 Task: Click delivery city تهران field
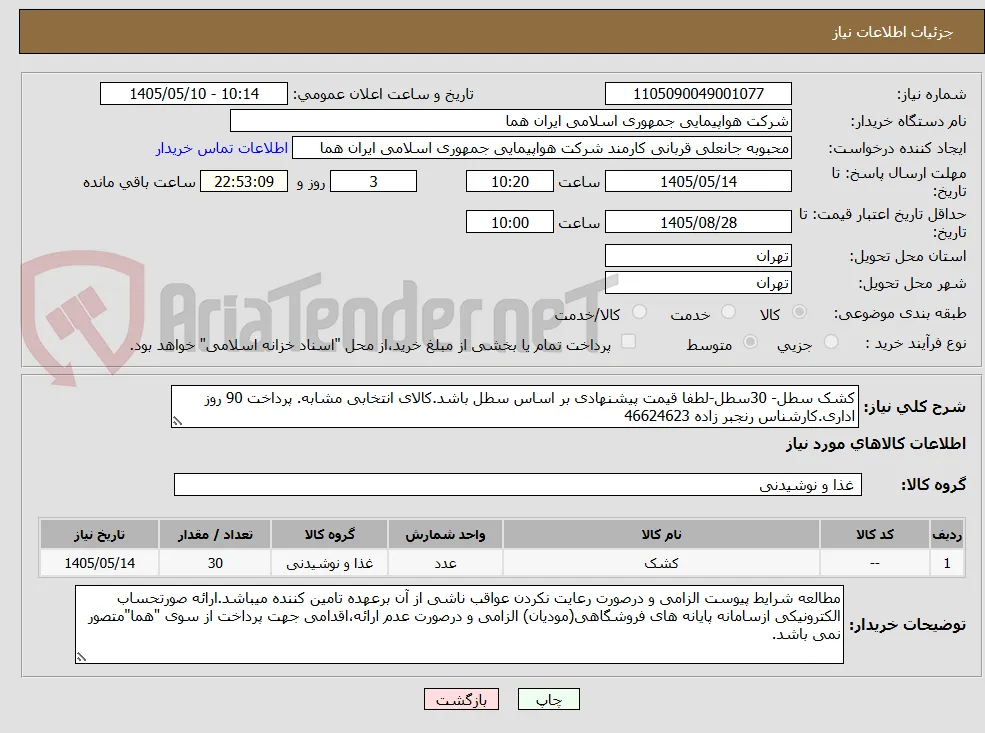(698, 283)
